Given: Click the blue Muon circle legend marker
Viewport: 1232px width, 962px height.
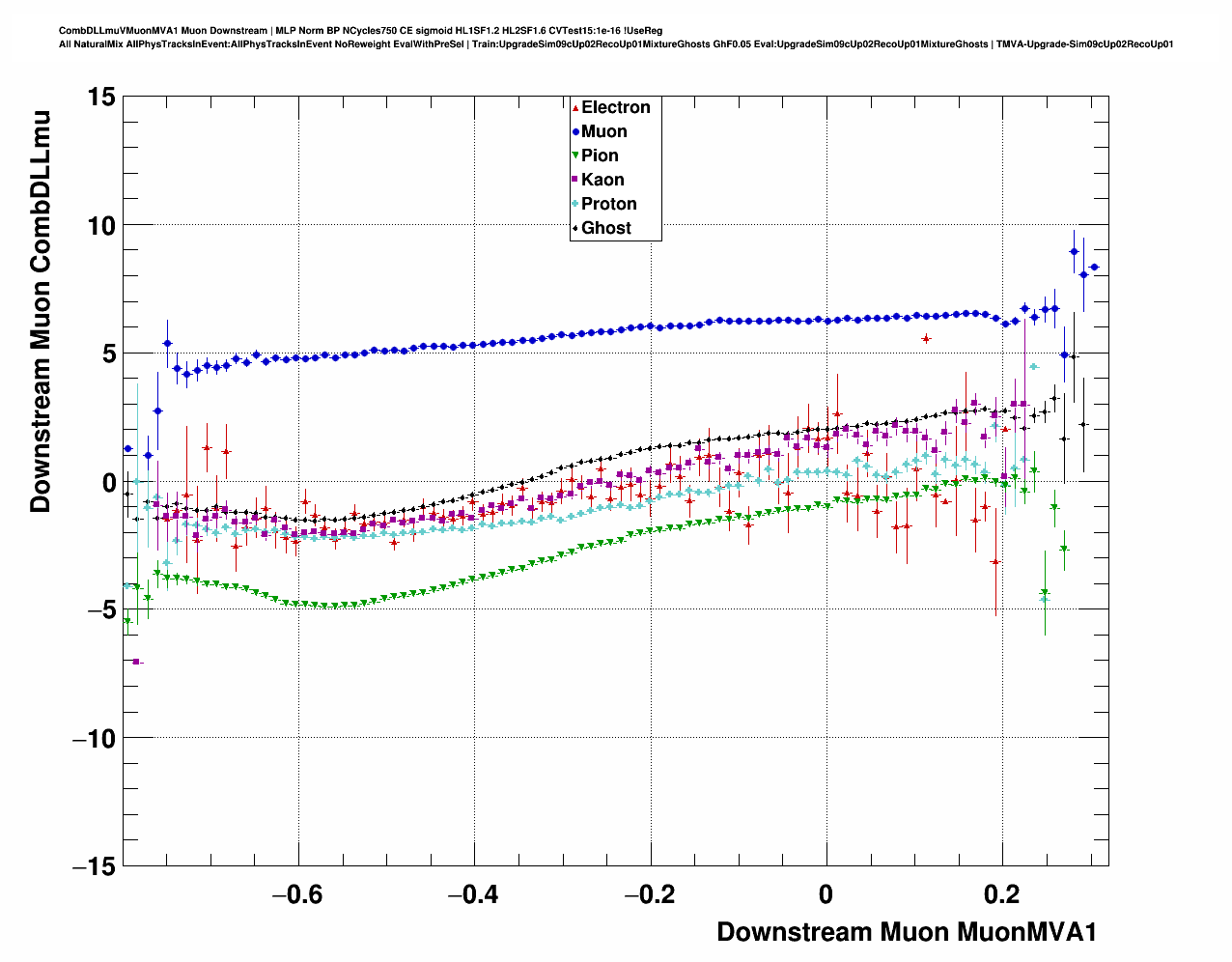Looking at the screenshot, I should 575,131.
